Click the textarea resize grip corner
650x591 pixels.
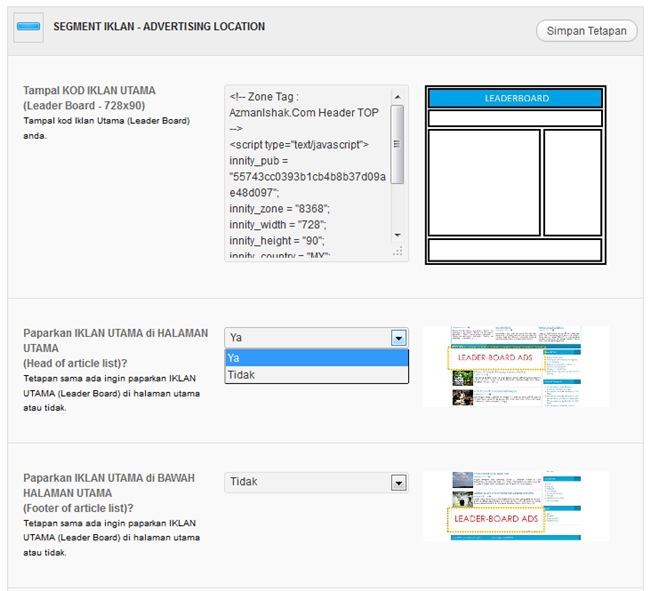coord(398,251)
